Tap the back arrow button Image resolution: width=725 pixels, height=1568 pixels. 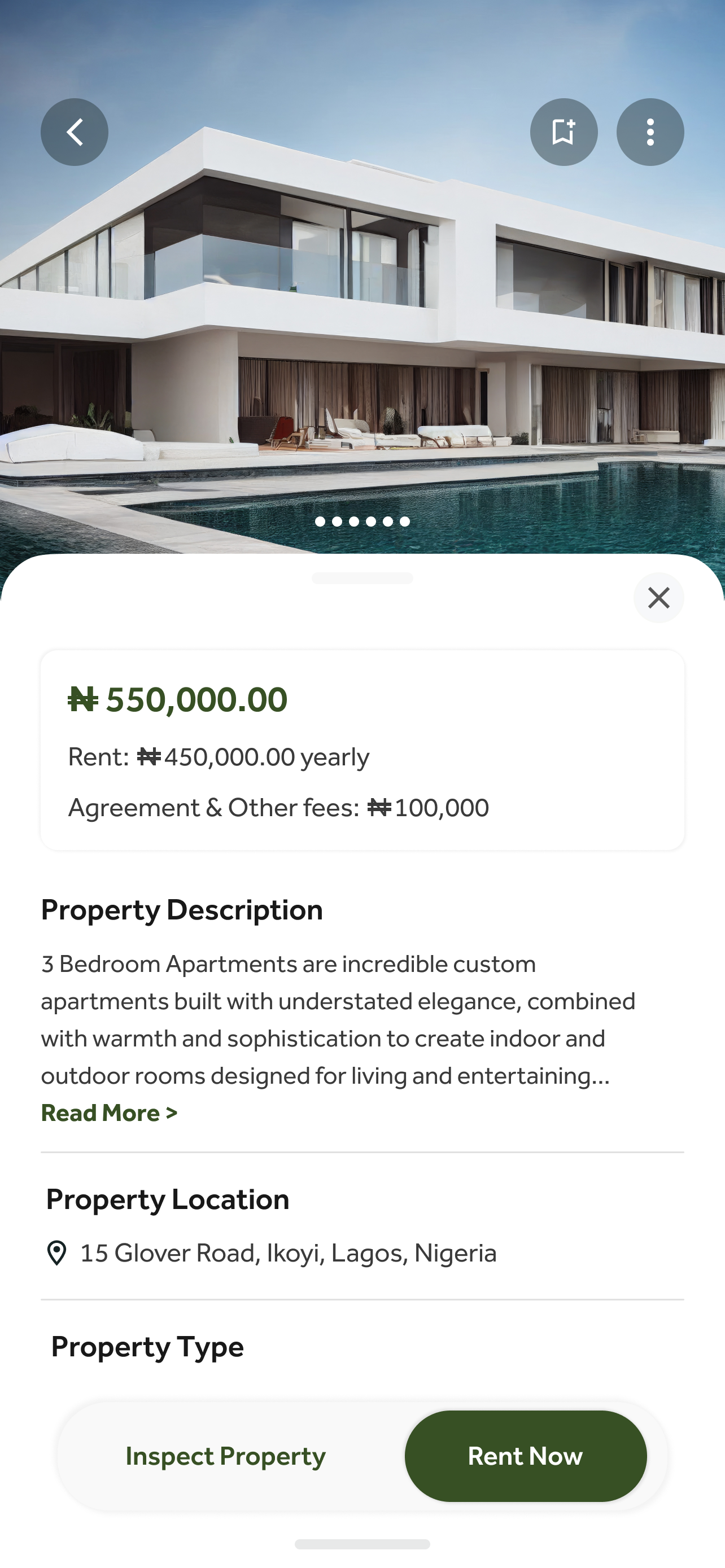75,132
